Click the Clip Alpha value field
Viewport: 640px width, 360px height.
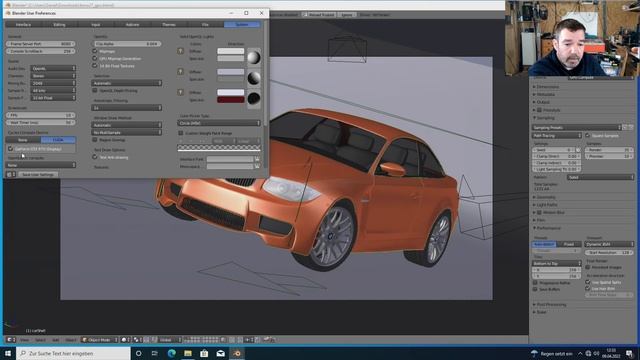[127, 44]
